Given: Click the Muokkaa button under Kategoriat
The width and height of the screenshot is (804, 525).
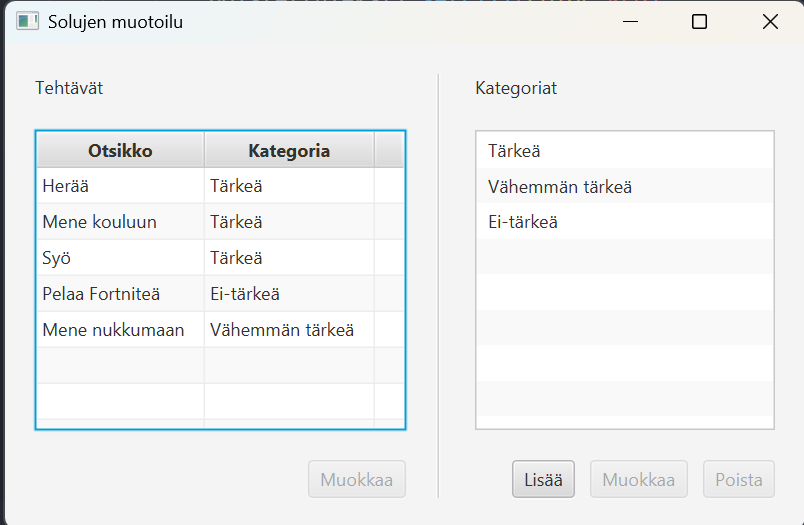Looking at the screenshot, I should pos(639,480).
